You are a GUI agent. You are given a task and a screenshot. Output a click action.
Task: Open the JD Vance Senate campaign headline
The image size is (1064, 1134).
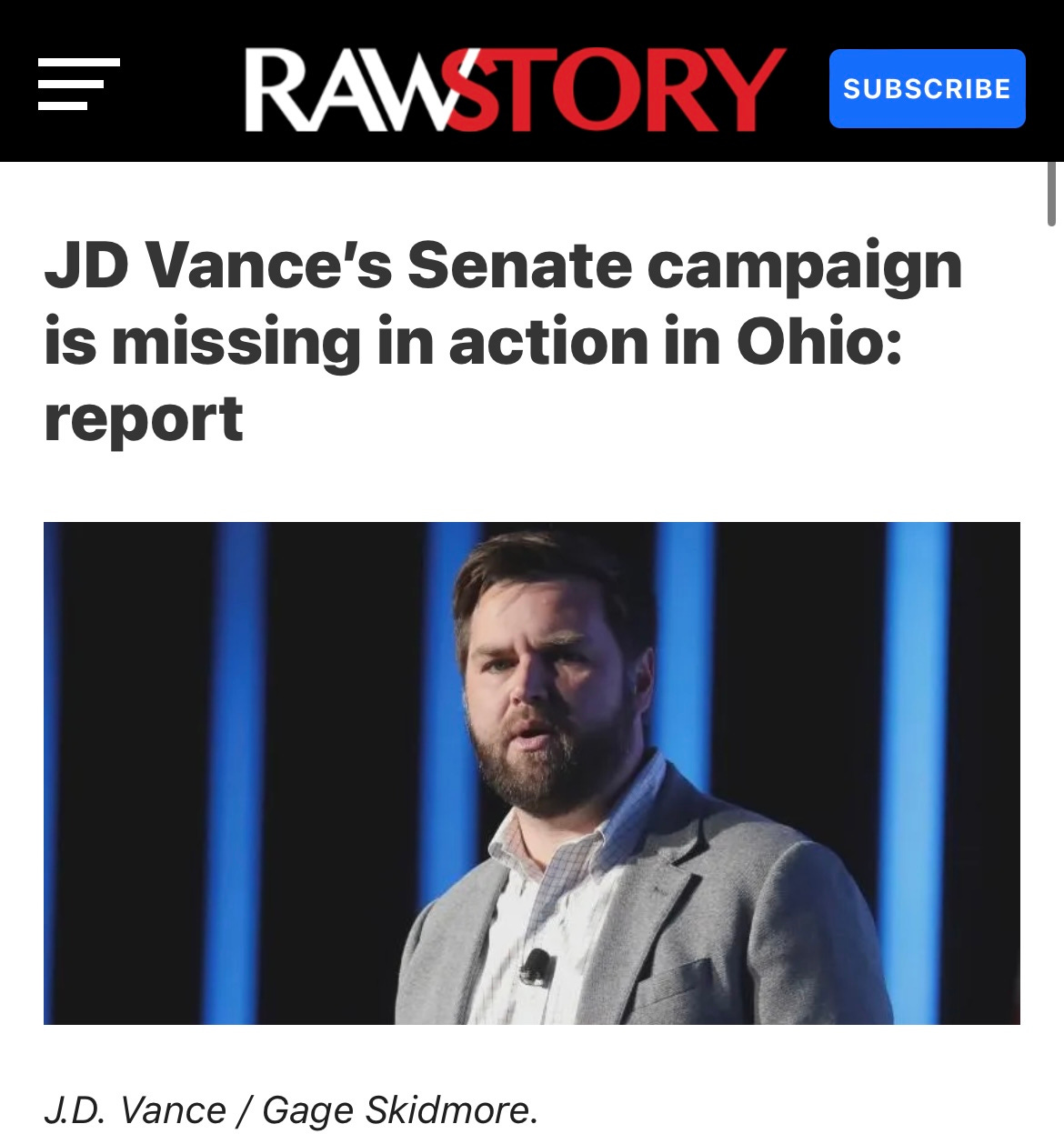click(503, 341)
